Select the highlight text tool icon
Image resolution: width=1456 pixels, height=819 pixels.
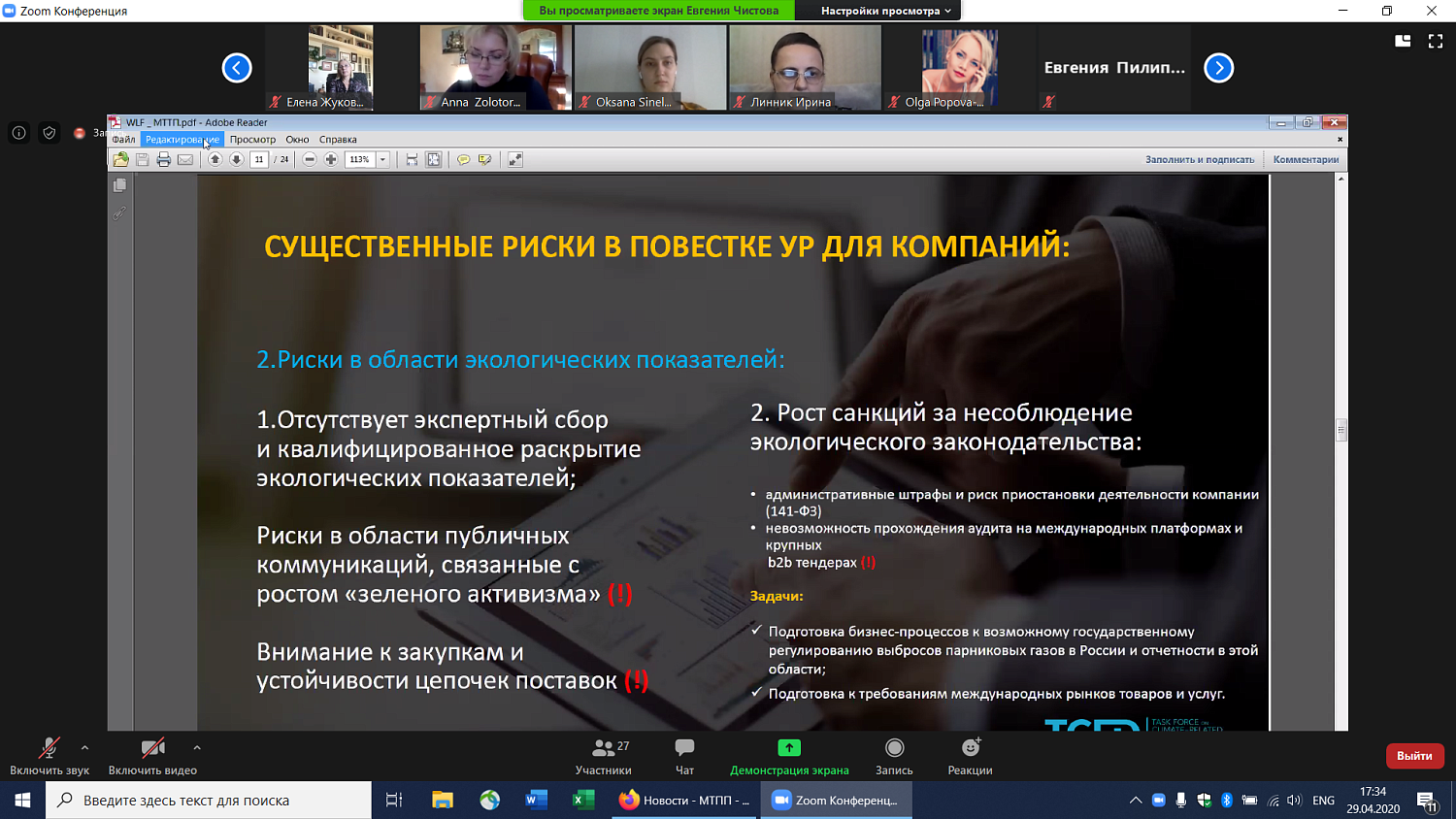485,159
